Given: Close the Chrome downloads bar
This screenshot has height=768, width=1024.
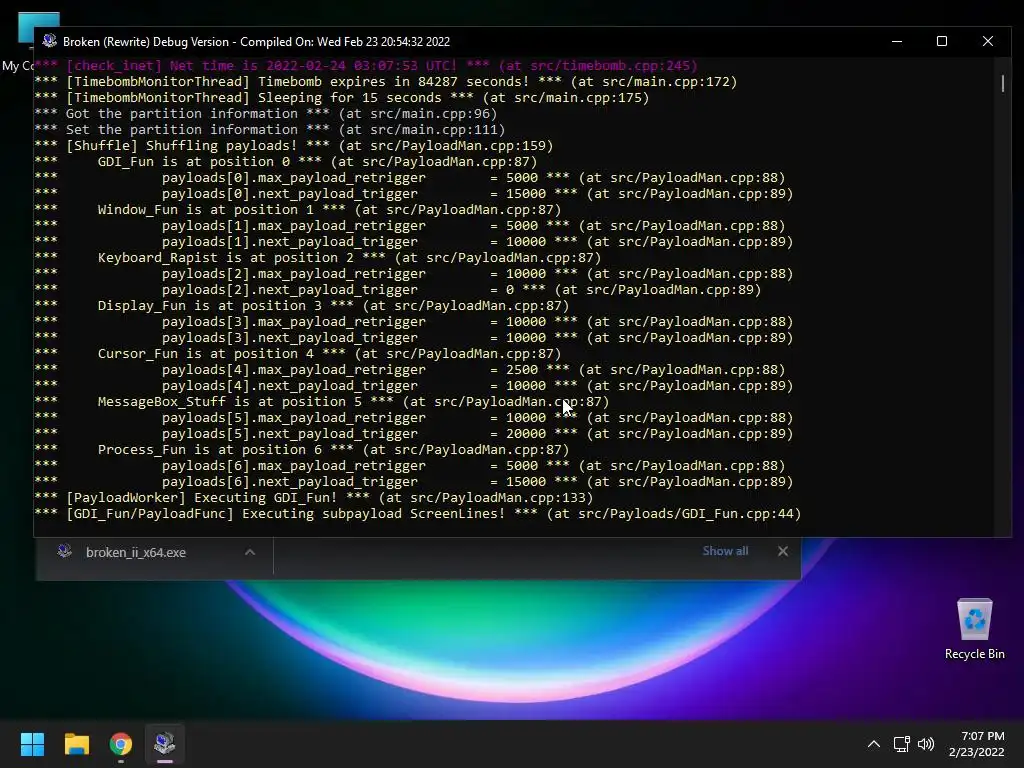Looking at the screenshot, I should click(x=782, y=551).
